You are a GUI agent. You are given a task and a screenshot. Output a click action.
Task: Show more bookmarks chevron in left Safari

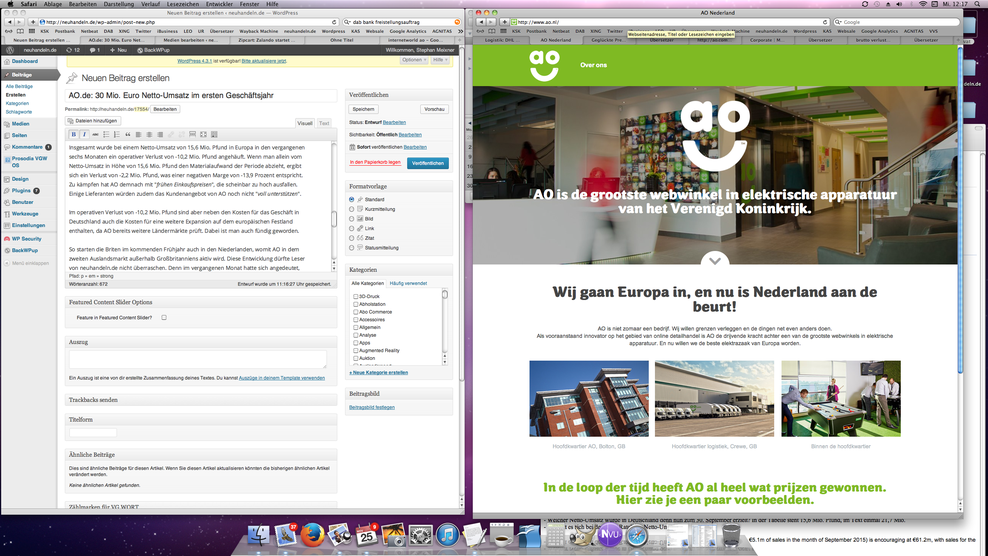point(460,31)
